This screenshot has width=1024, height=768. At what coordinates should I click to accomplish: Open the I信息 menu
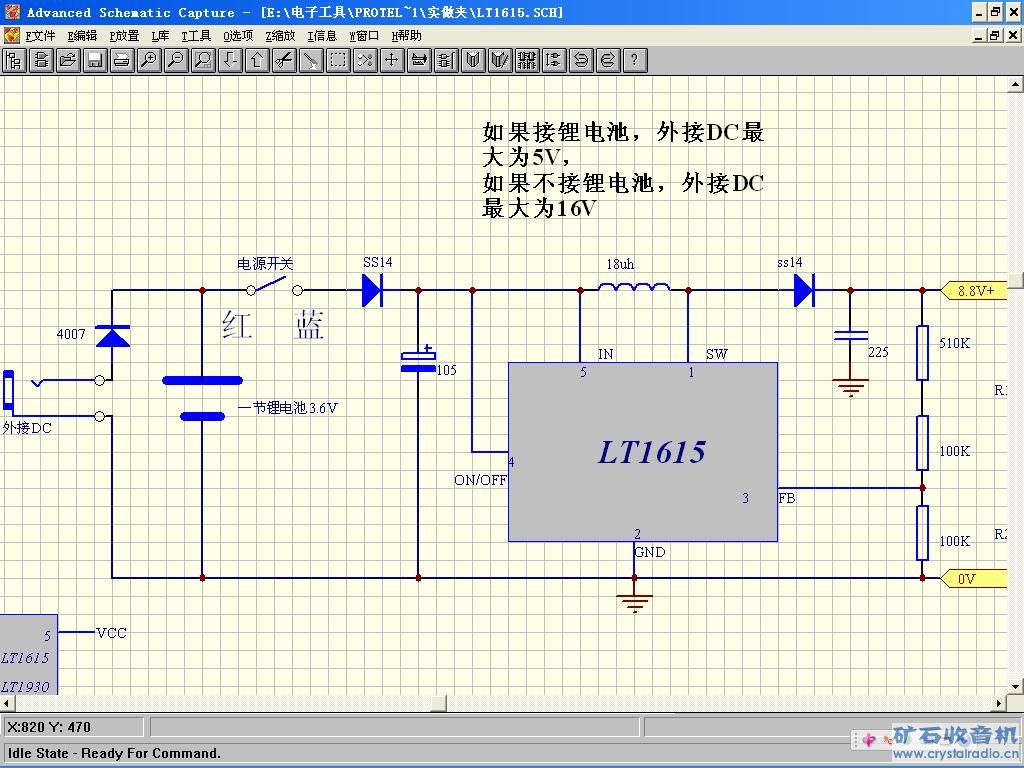pyautogui.click(x=322, y=36)
